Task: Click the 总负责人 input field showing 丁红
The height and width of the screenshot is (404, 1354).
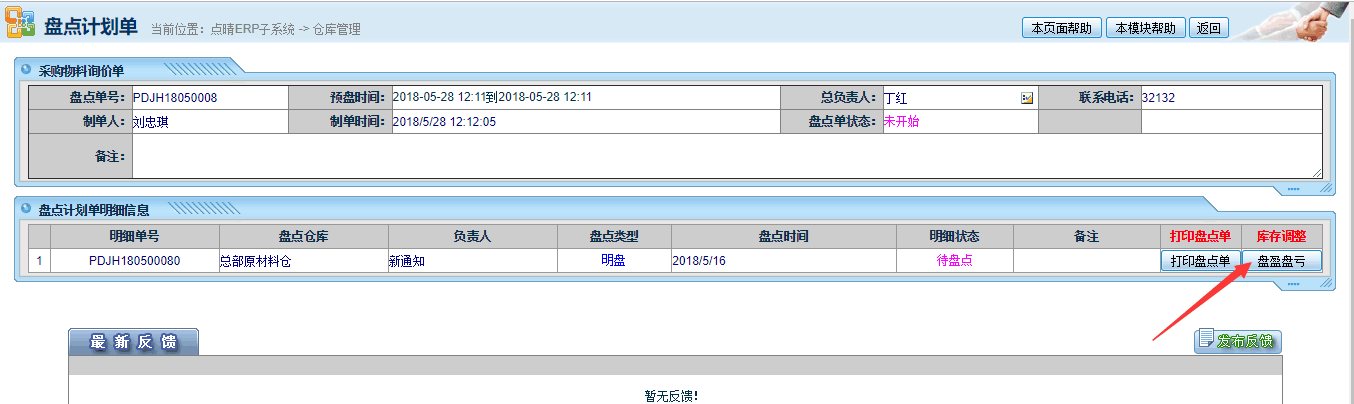Action: (948, 98)
